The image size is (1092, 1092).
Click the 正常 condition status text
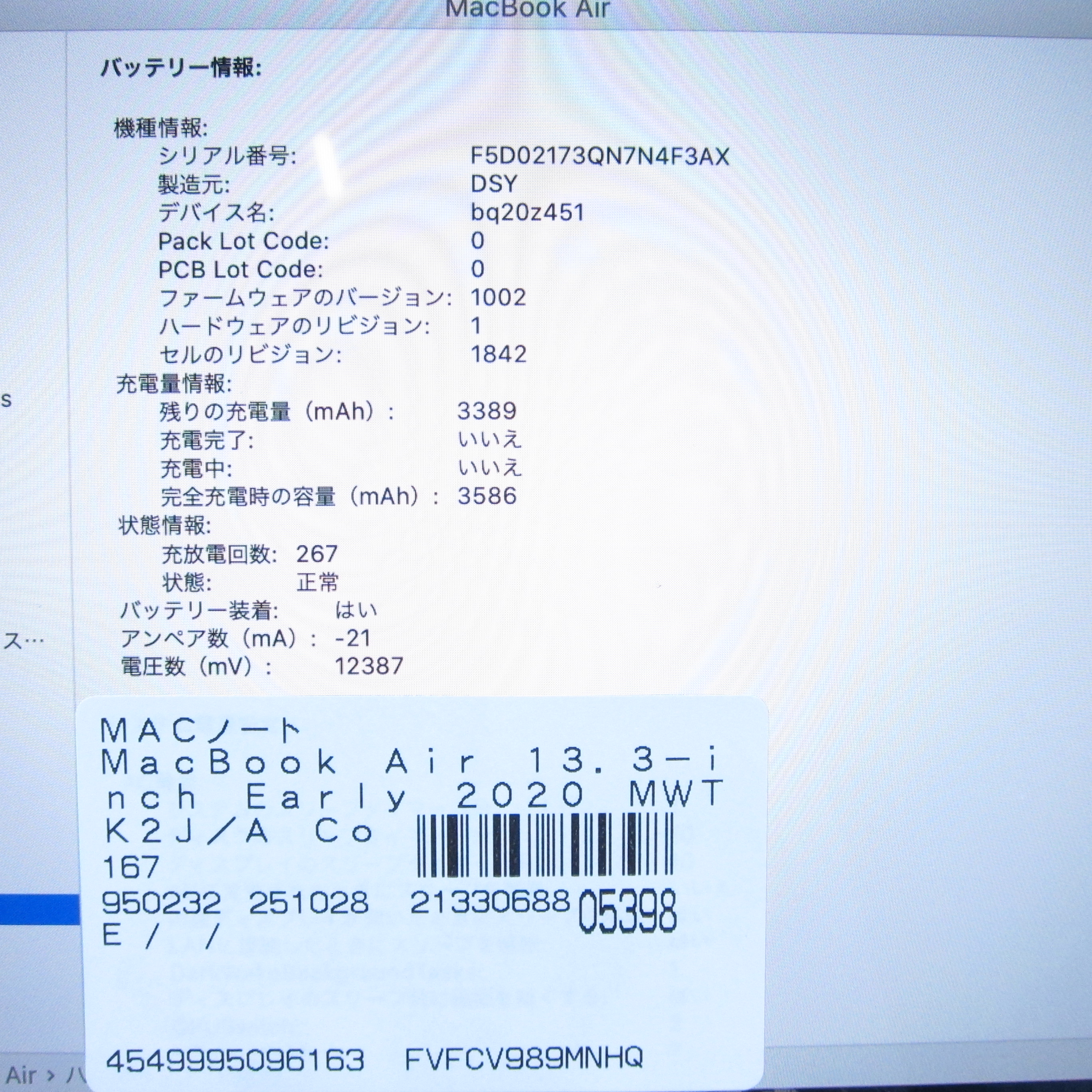click(318, 582)
